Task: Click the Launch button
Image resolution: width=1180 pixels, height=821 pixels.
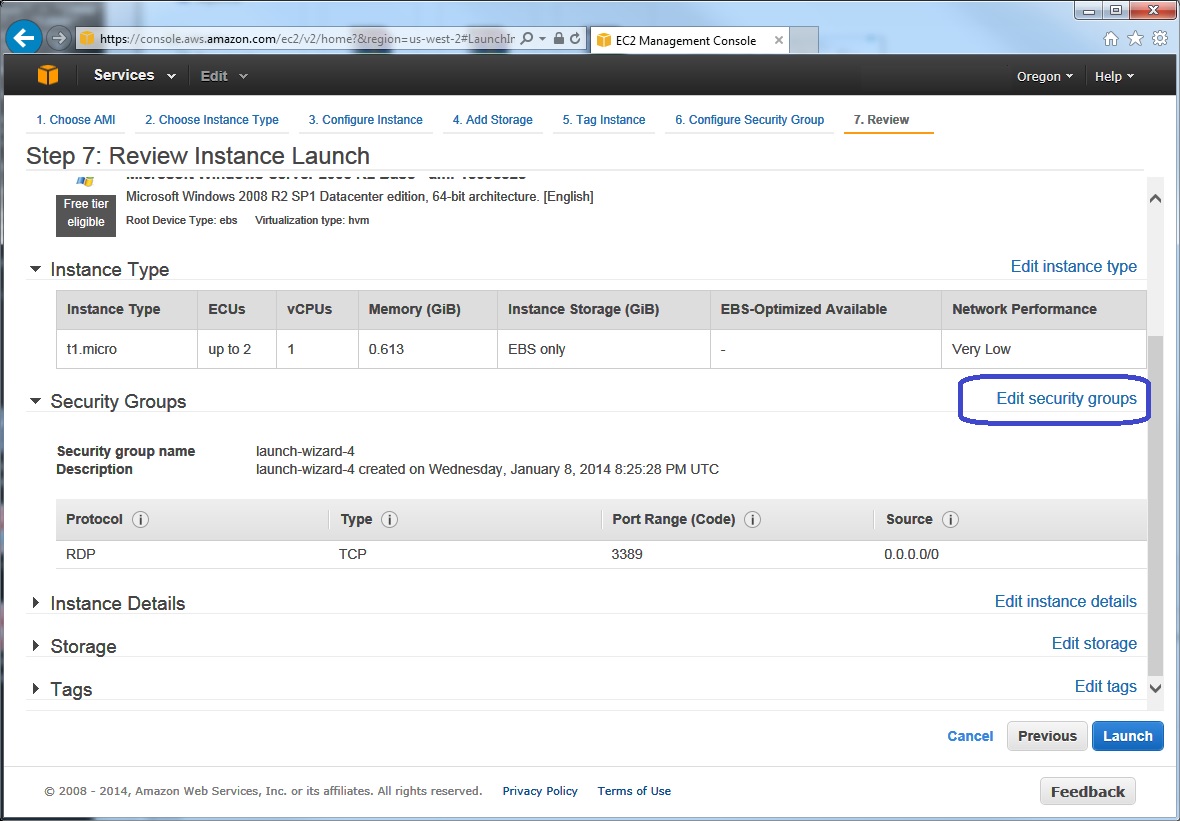Action: pos(1127,736)
